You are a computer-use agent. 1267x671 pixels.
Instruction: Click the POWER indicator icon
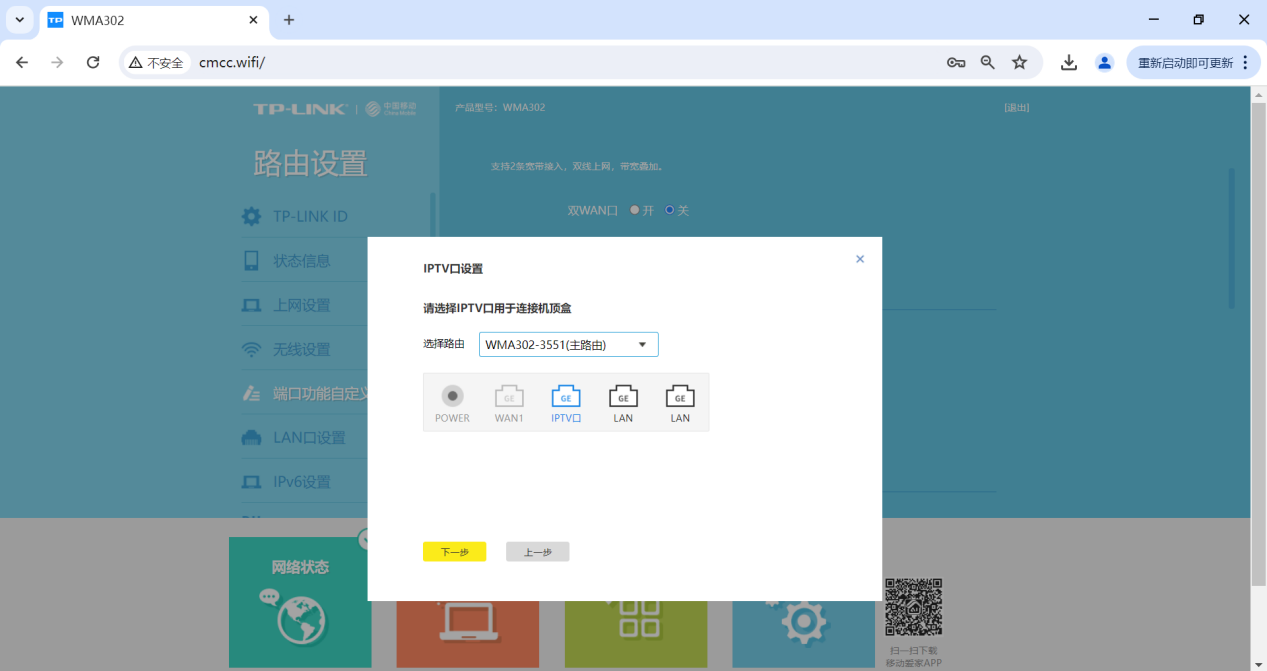452,396
